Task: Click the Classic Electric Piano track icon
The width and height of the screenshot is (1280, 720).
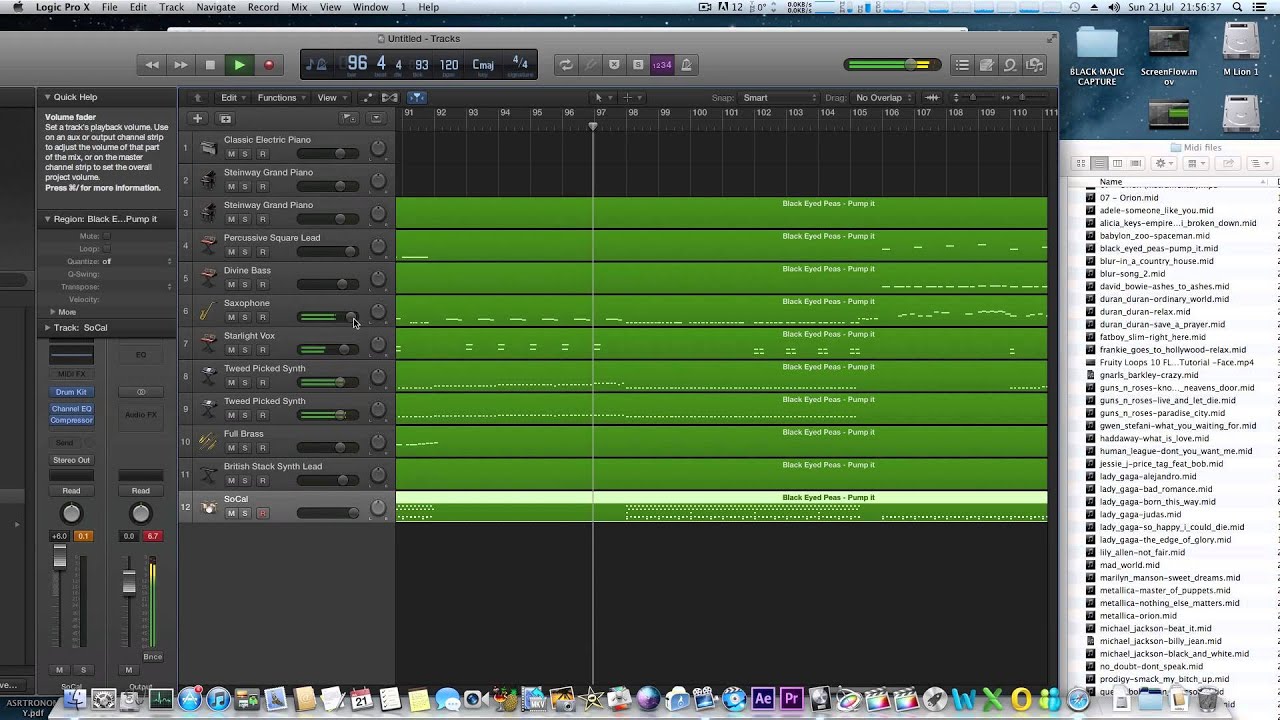Action: [x=208, y=148]
